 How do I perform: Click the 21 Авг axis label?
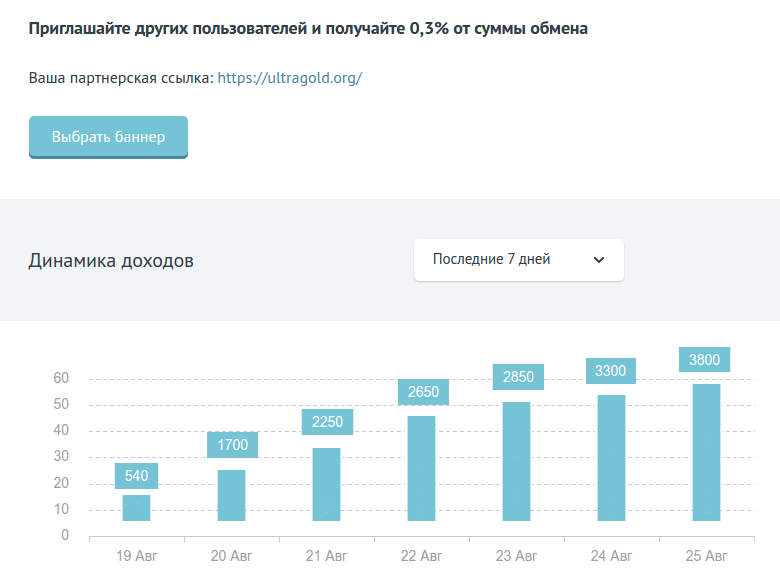tap(326, 556)
